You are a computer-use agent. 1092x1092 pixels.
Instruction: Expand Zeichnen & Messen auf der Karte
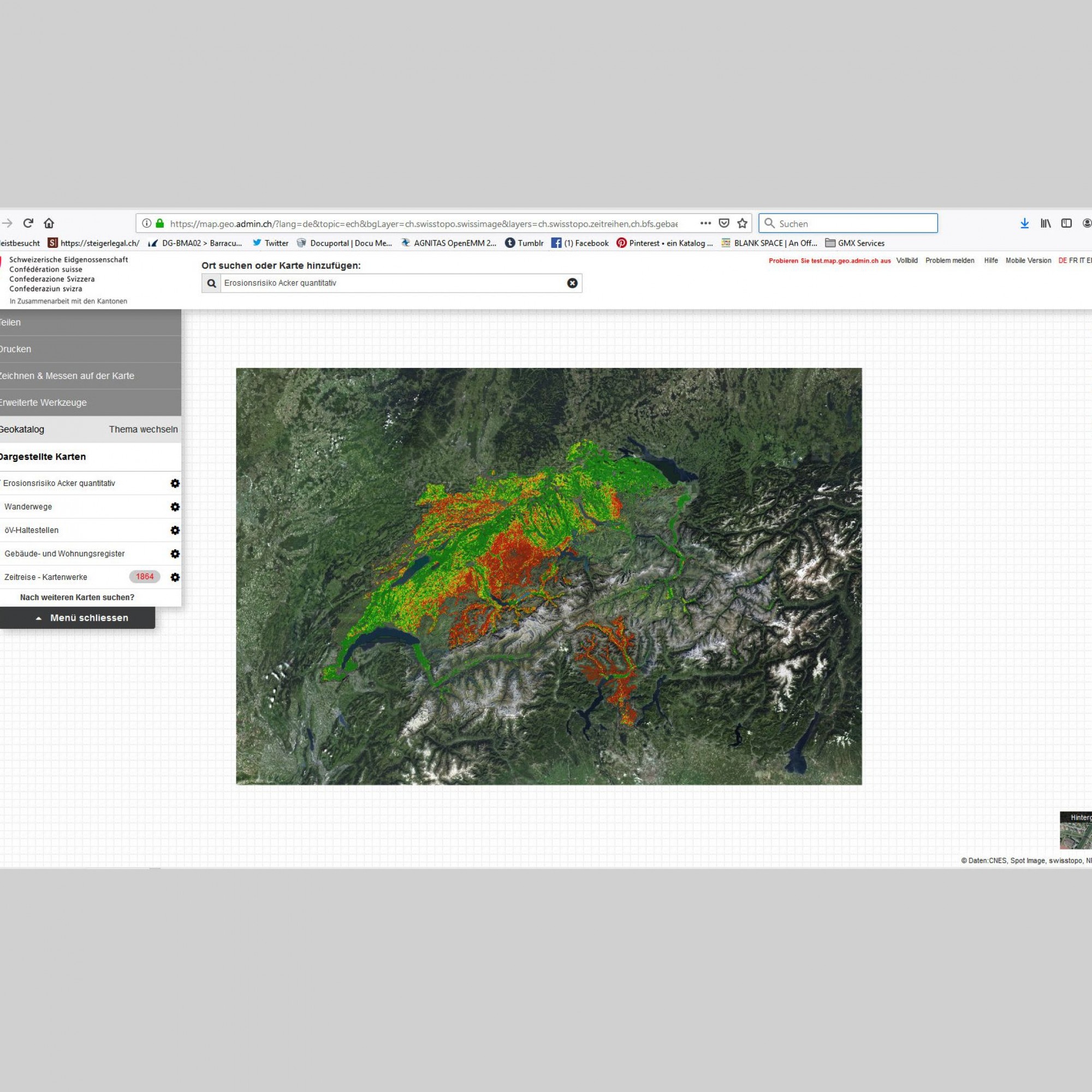coord(91,376)
